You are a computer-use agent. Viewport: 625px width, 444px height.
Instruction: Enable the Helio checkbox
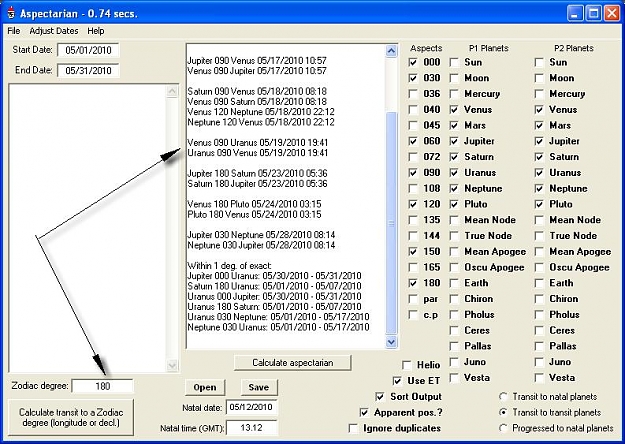[x=407, y=365]
